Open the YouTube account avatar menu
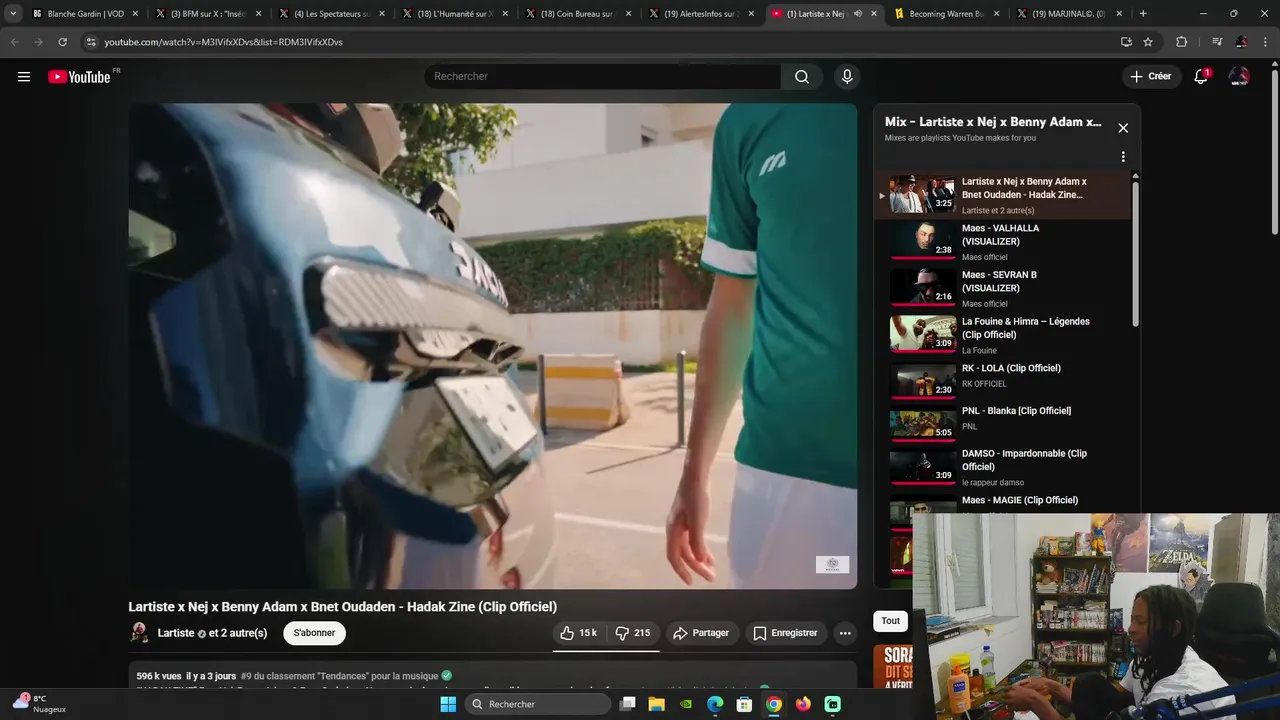Viewport: 1280px width, 720px height. [x=1239, y=77]
